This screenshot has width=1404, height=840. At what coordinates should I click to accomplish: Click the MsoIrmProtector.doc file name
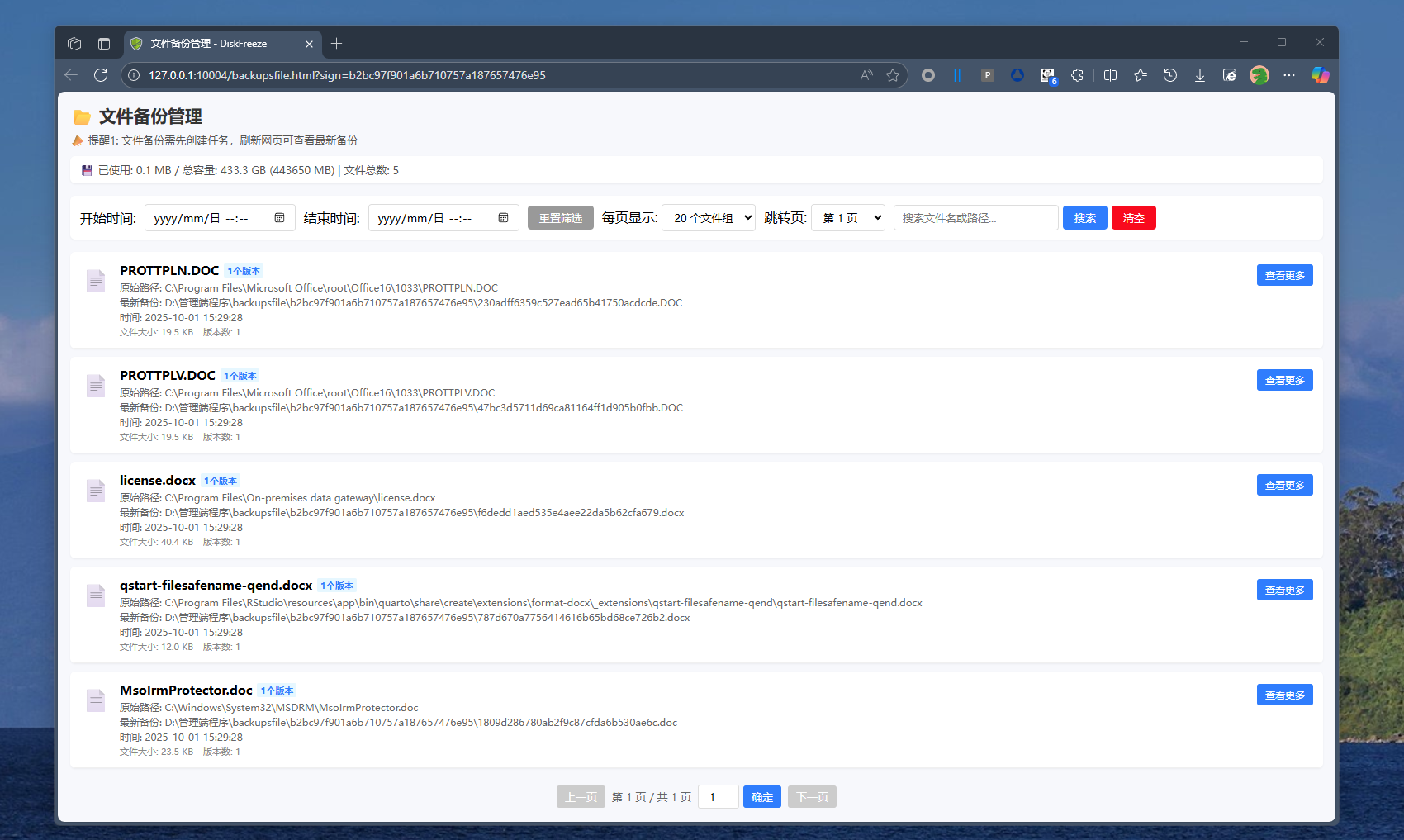pos(187,691)
